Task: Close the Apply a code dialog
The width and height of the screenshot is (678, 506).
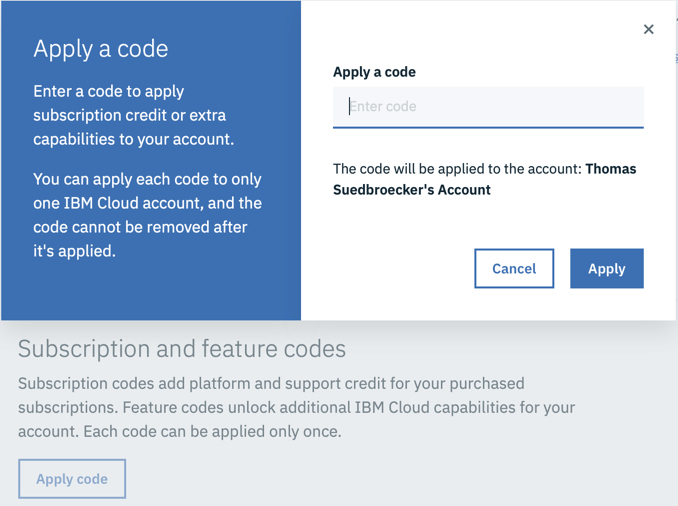Action: pyautogui.click(x=648, y=29)
